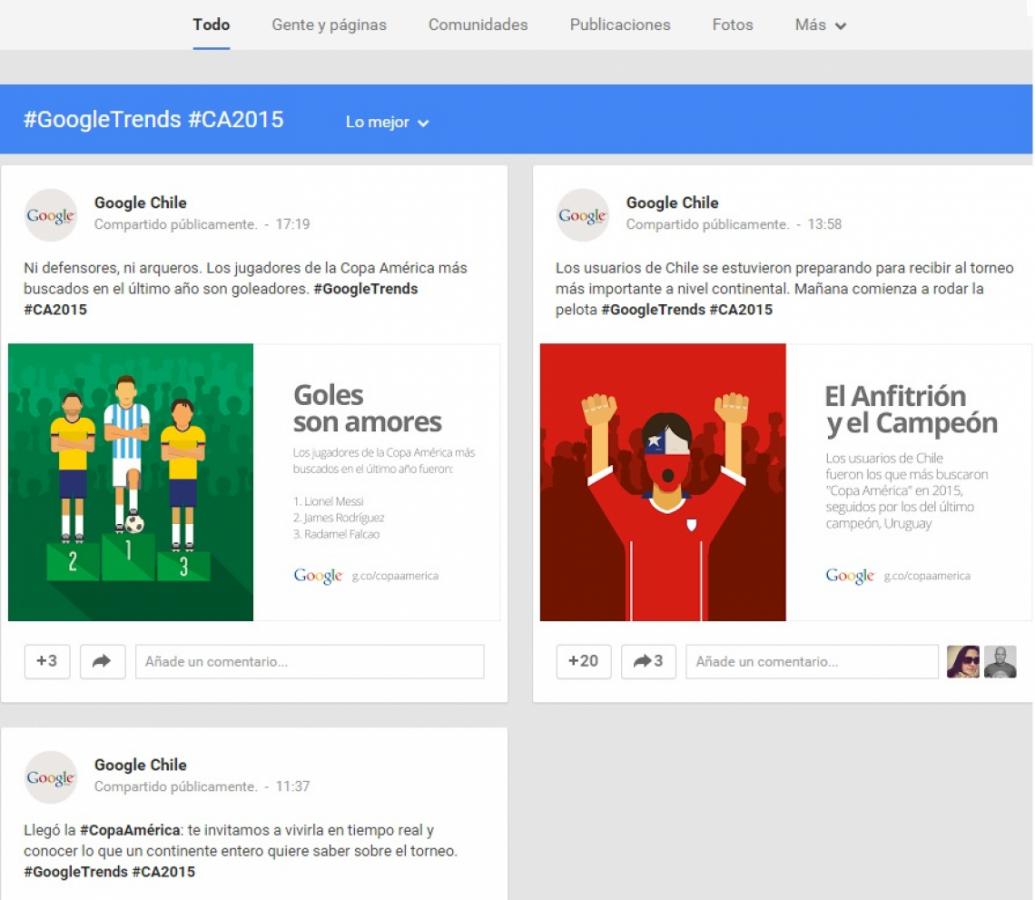Open the Gente y páginas tab
The width and height of the screenshot is (1035, 900).
(x=329, y=25)
